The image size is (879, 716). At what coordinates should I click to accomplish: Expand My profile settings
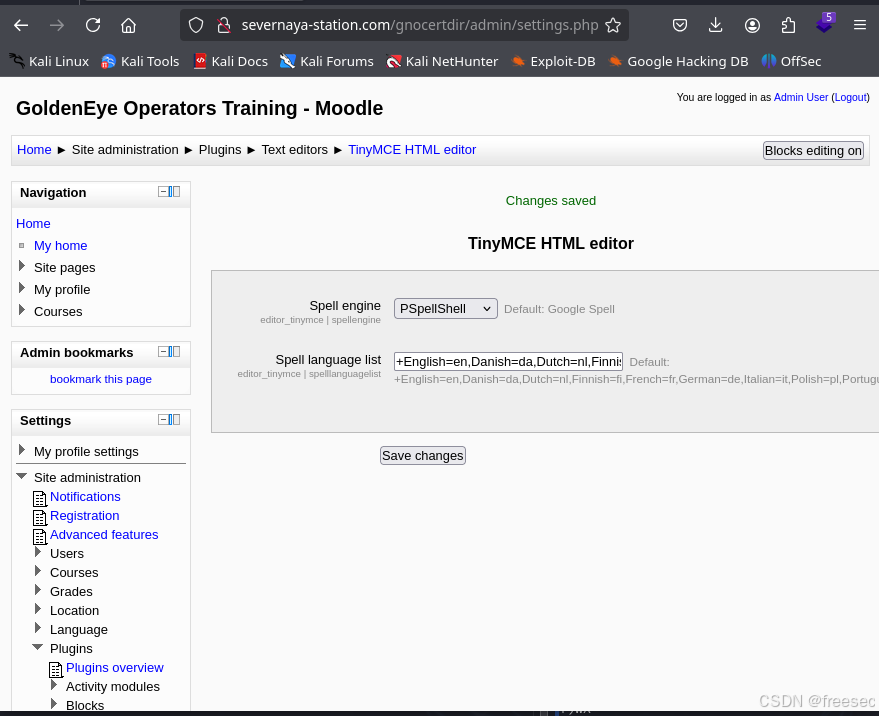(x=22, y=450)
